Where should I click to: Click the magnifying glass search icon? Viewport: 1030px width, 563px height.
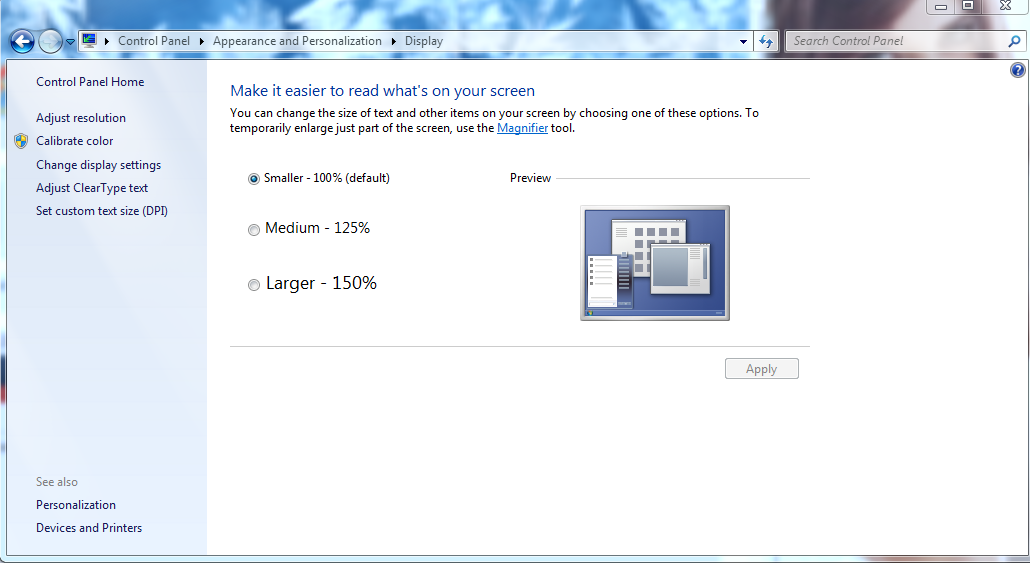coord(1014,41)
